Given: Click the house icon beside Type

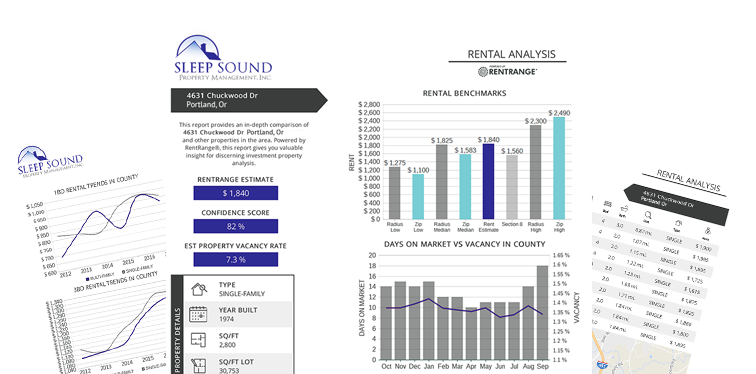Looking at the screenshot, I should coord(199,289).
